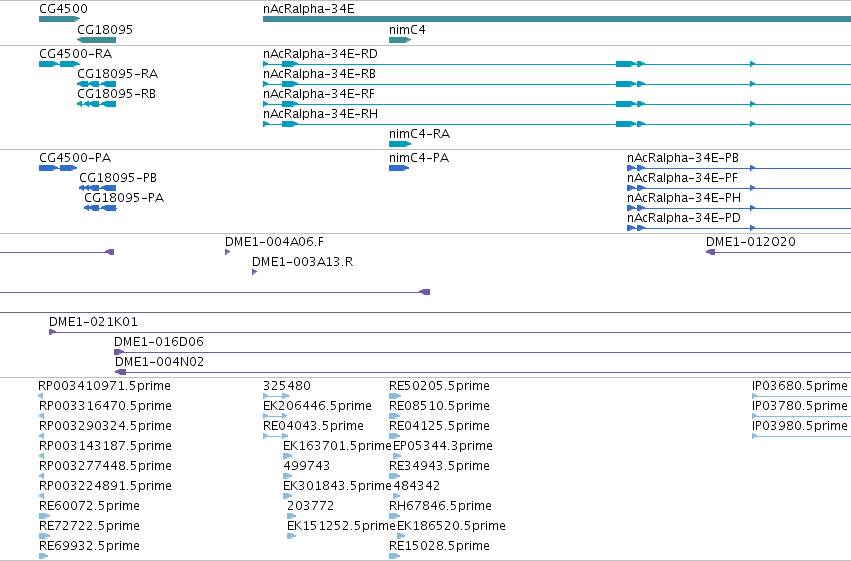Click EST label EK186520.5prime
The width and height of the screenshot is (851, 561).
[451, 526]
